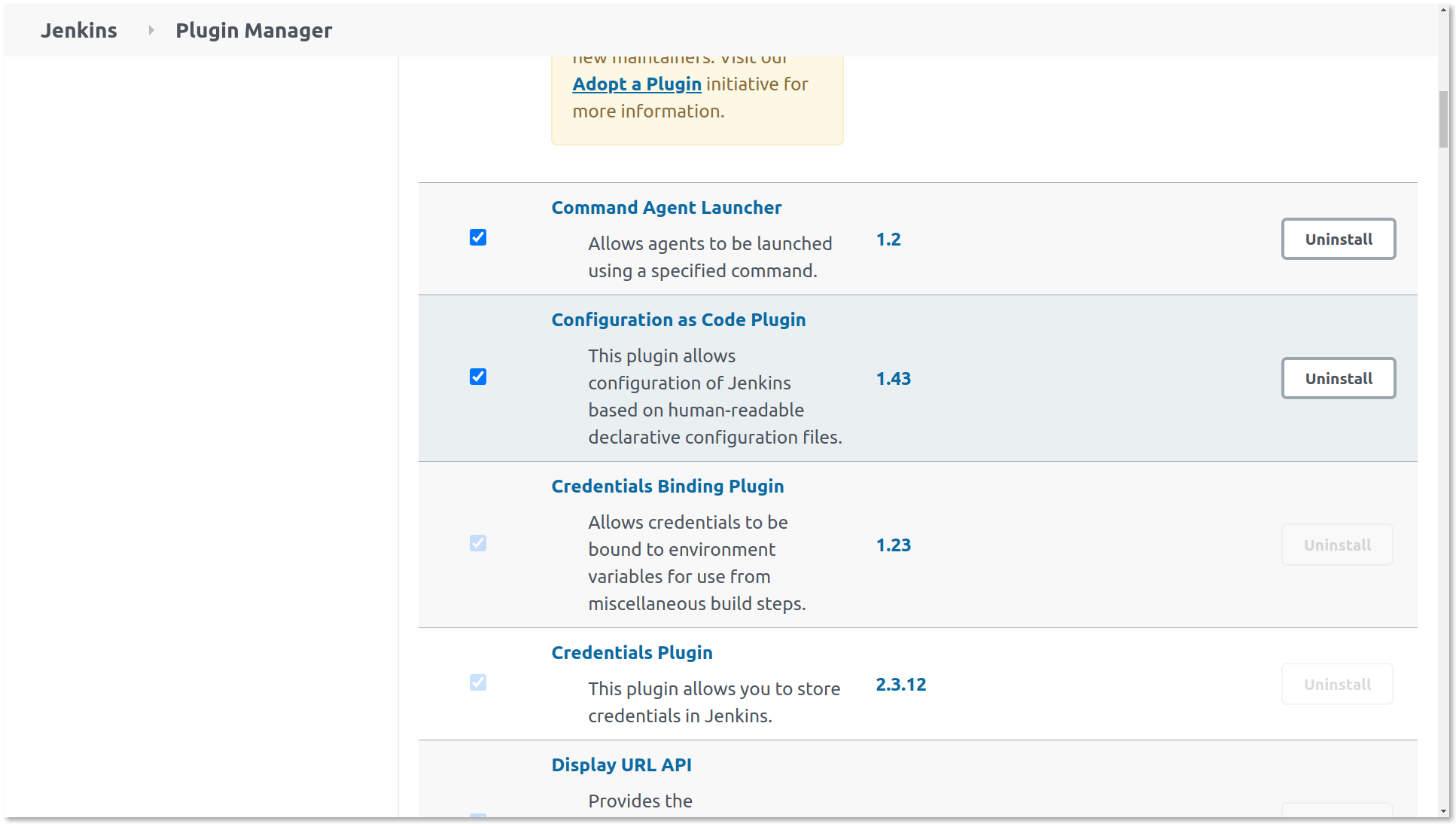
Task: Click version 1.23 of Credentials Binding
Action: pyautogui.click(x=894, y=545)
